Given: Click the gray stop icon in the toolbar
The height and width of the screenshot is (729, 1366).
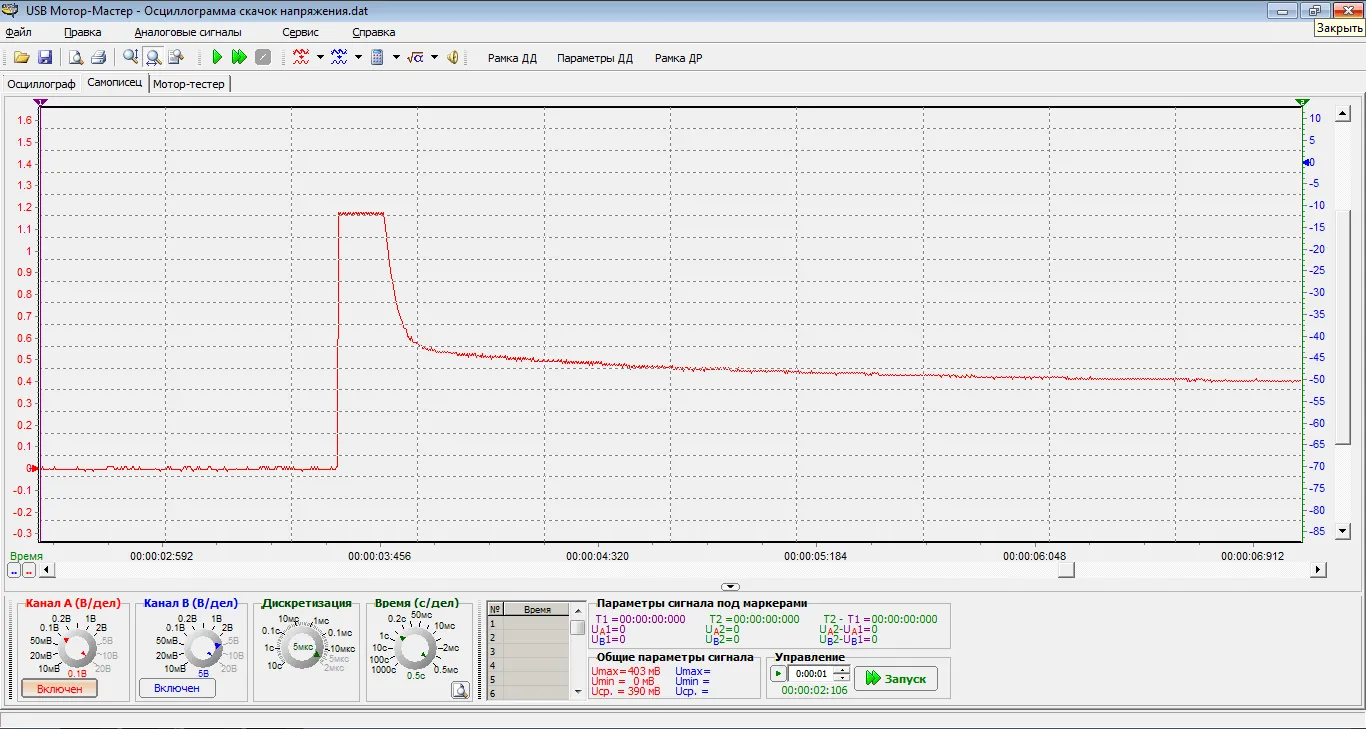Looking at the screenshot, I should point(263,58).
